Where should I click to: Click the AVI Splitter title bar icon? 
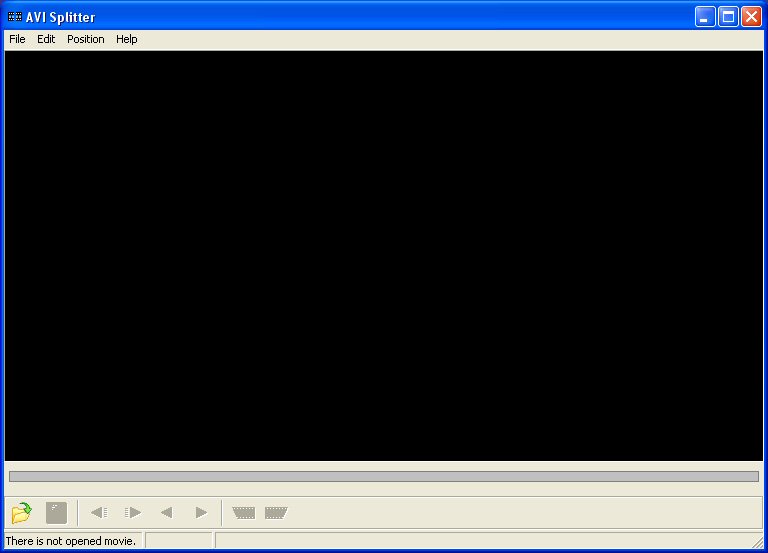pos(15,17)
